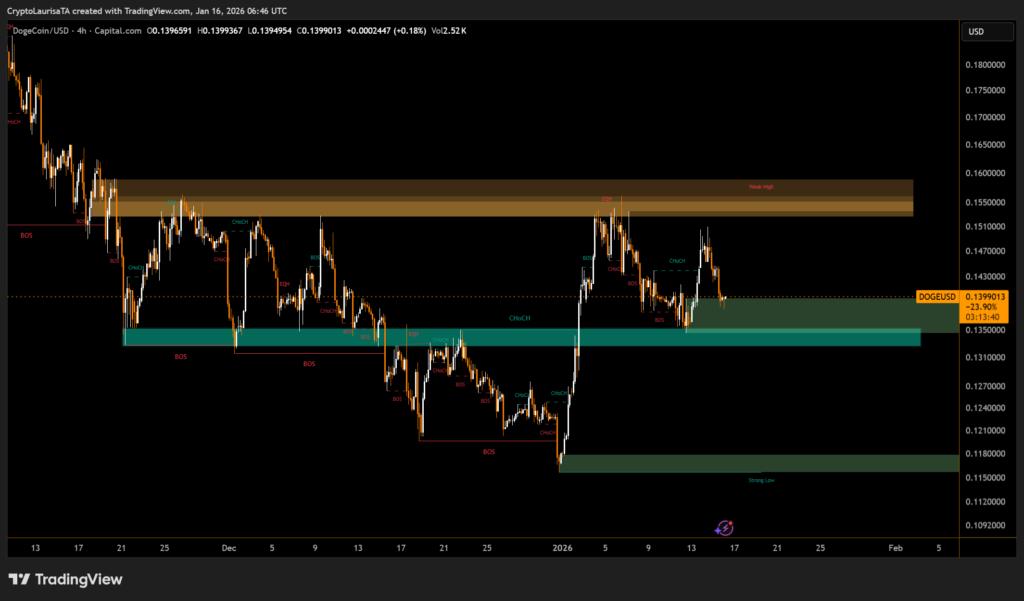Open the USD currency selector
The width and height of the screenshot is (1024, 601).
click(x=976, y=32)
